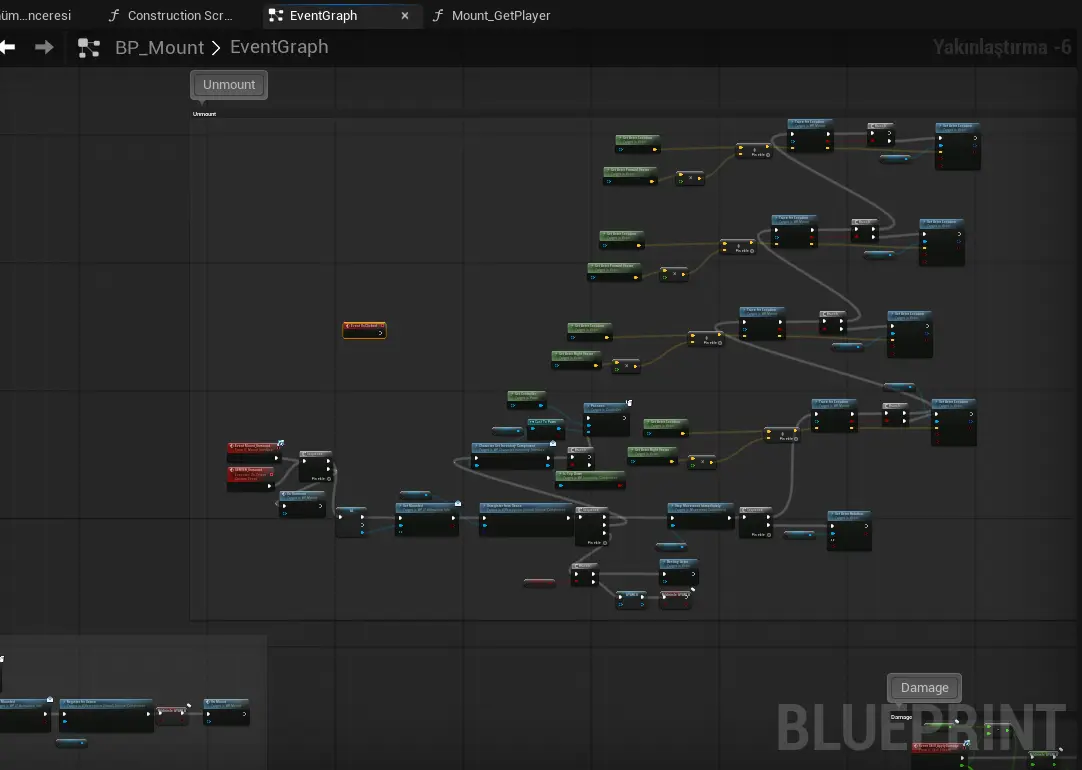The height and width of the screenshot is (770, 1082).
Task: Click the back navigation arrow
Action: click(8, 47)
